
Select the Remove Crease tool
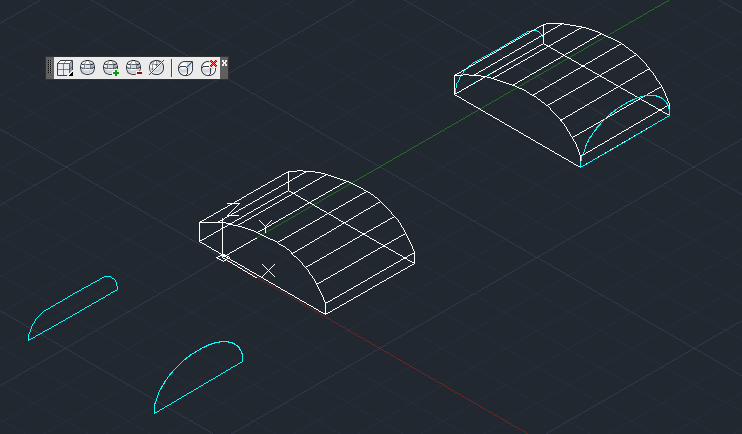coord(208,68)
